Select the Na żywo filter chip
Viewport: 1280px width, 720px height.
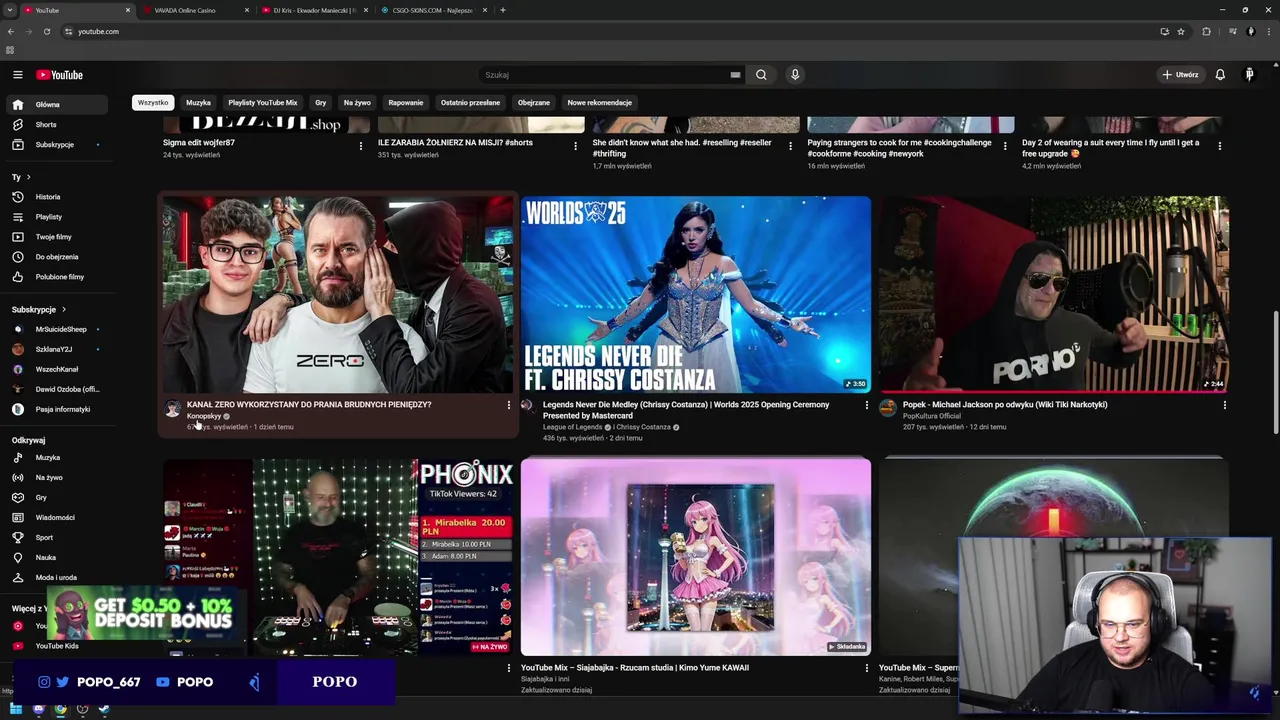[357, 102]
